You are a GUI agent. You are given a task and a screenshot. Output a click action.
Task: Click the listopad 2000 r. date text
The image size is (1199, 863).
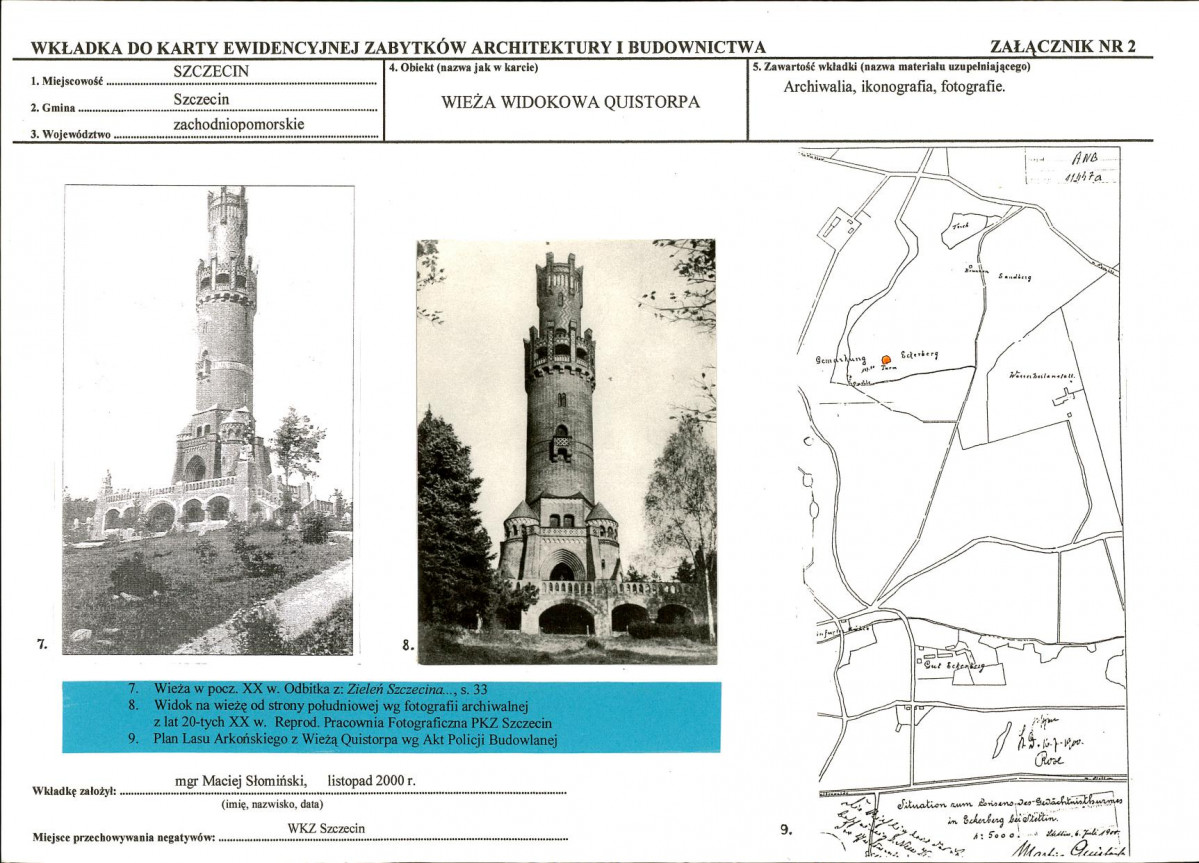372,780
